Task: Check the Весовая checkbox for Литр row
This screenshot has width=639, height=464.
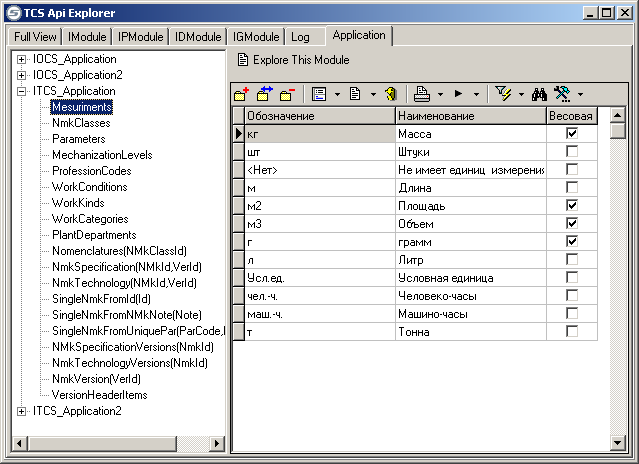Action: 572,260
